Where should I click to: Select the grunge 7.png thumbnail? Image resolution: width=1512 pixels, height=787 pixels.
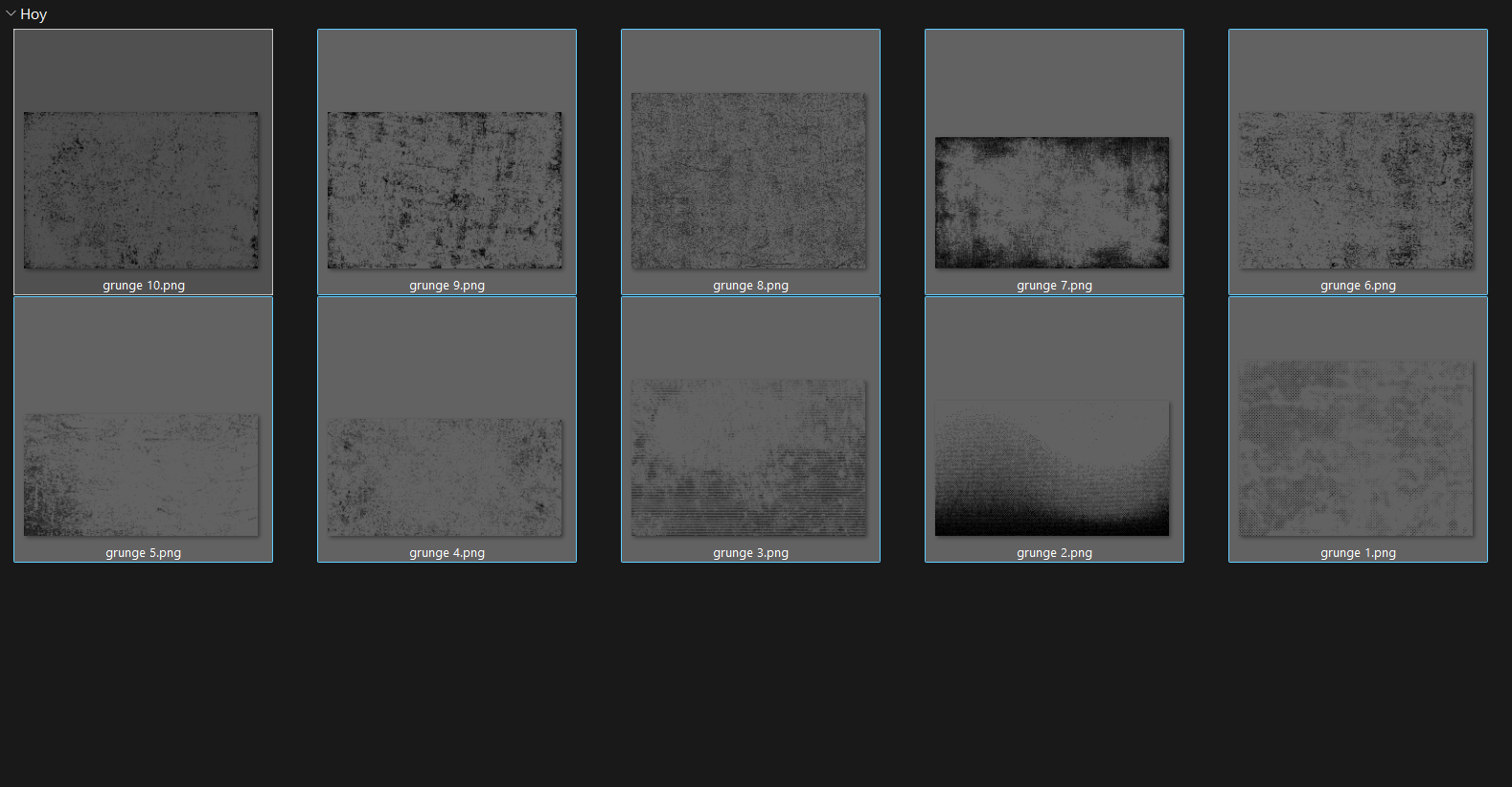point(1052,202)
